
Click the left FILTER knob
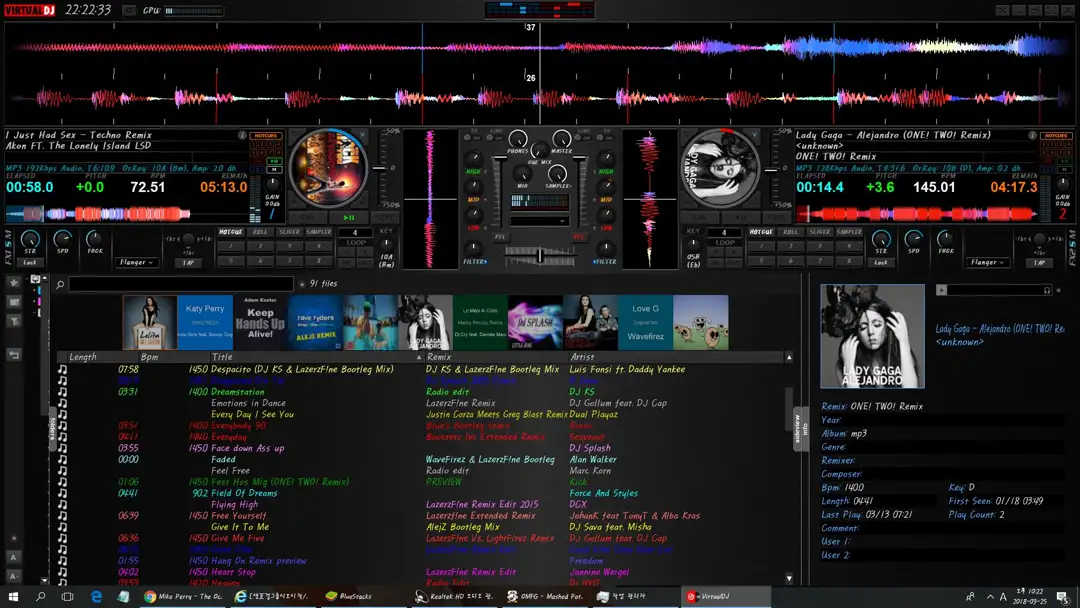click(x=473, y=248)
